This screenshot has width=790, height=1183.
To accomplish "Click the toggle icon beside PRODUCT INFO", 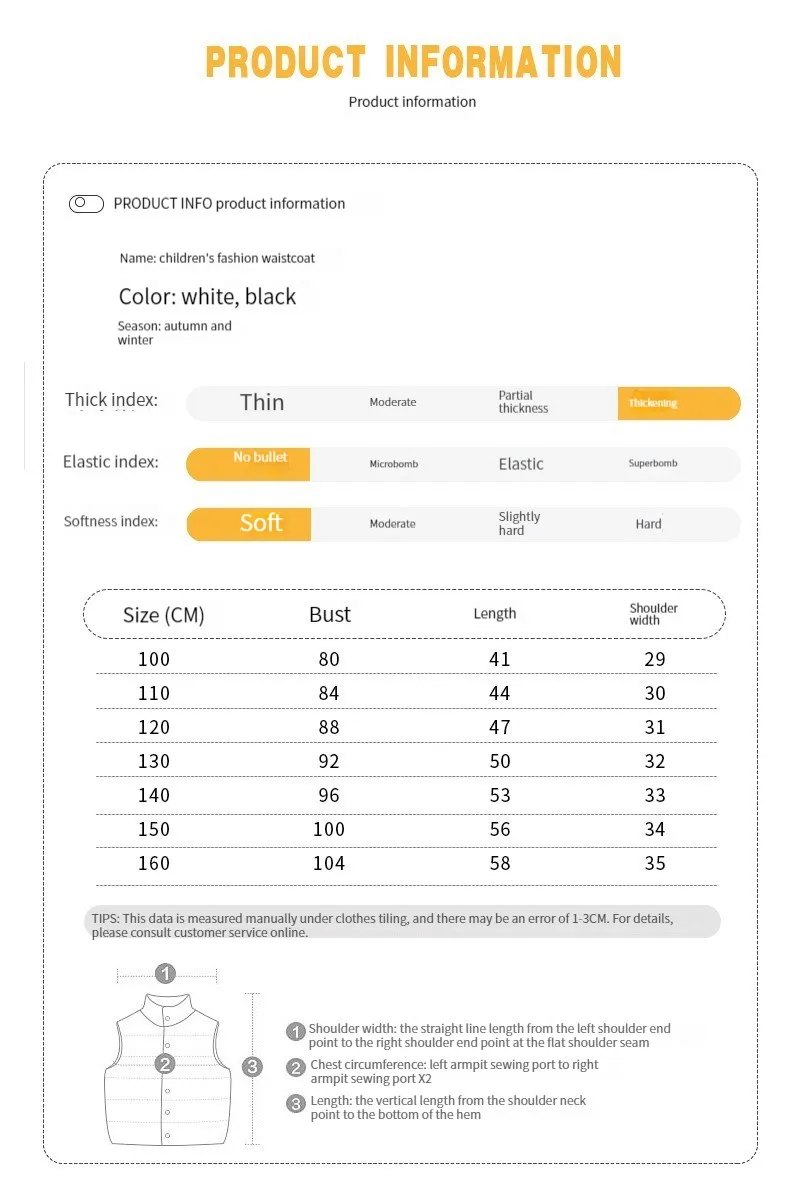I will (x=86, y=204).
